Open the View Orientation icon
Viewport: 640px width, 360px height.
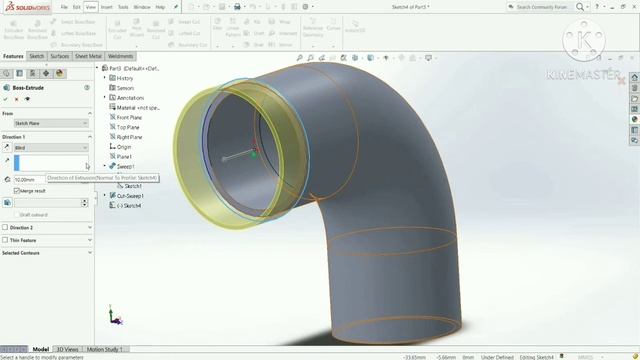(355, 58)
